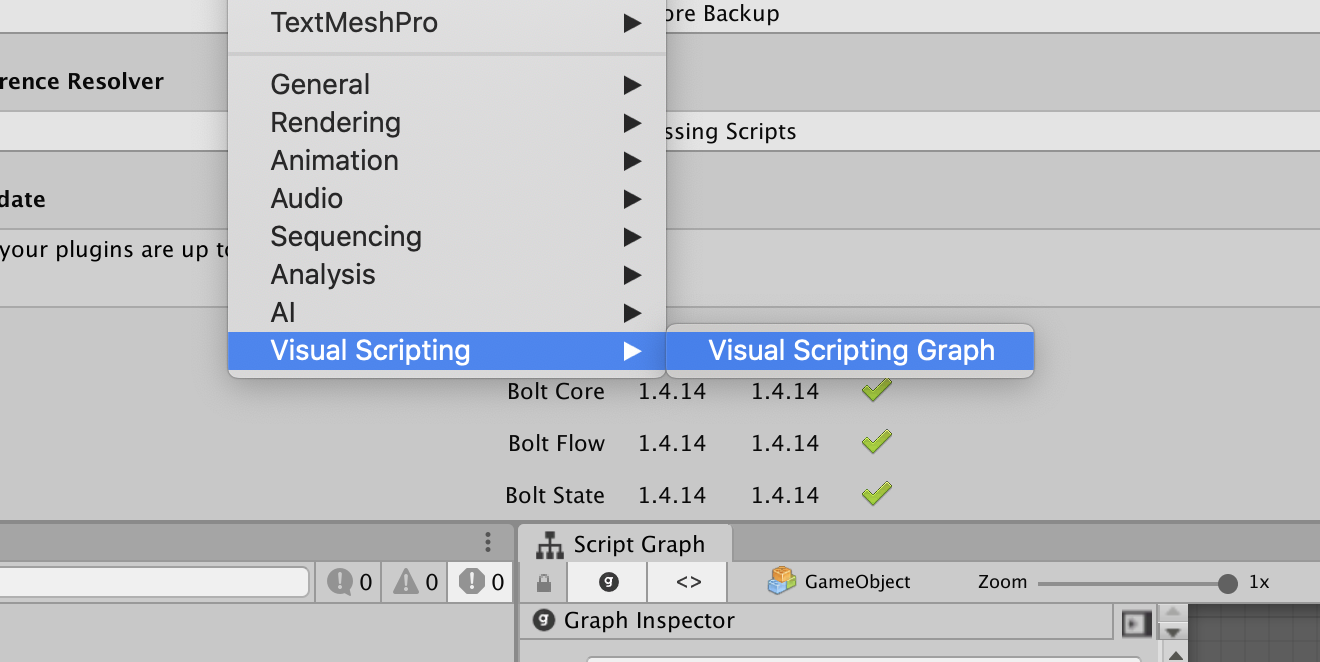Toggle console error message count
The width and height of the screenshot is (1320, 662).
click(x=482, y=582)
